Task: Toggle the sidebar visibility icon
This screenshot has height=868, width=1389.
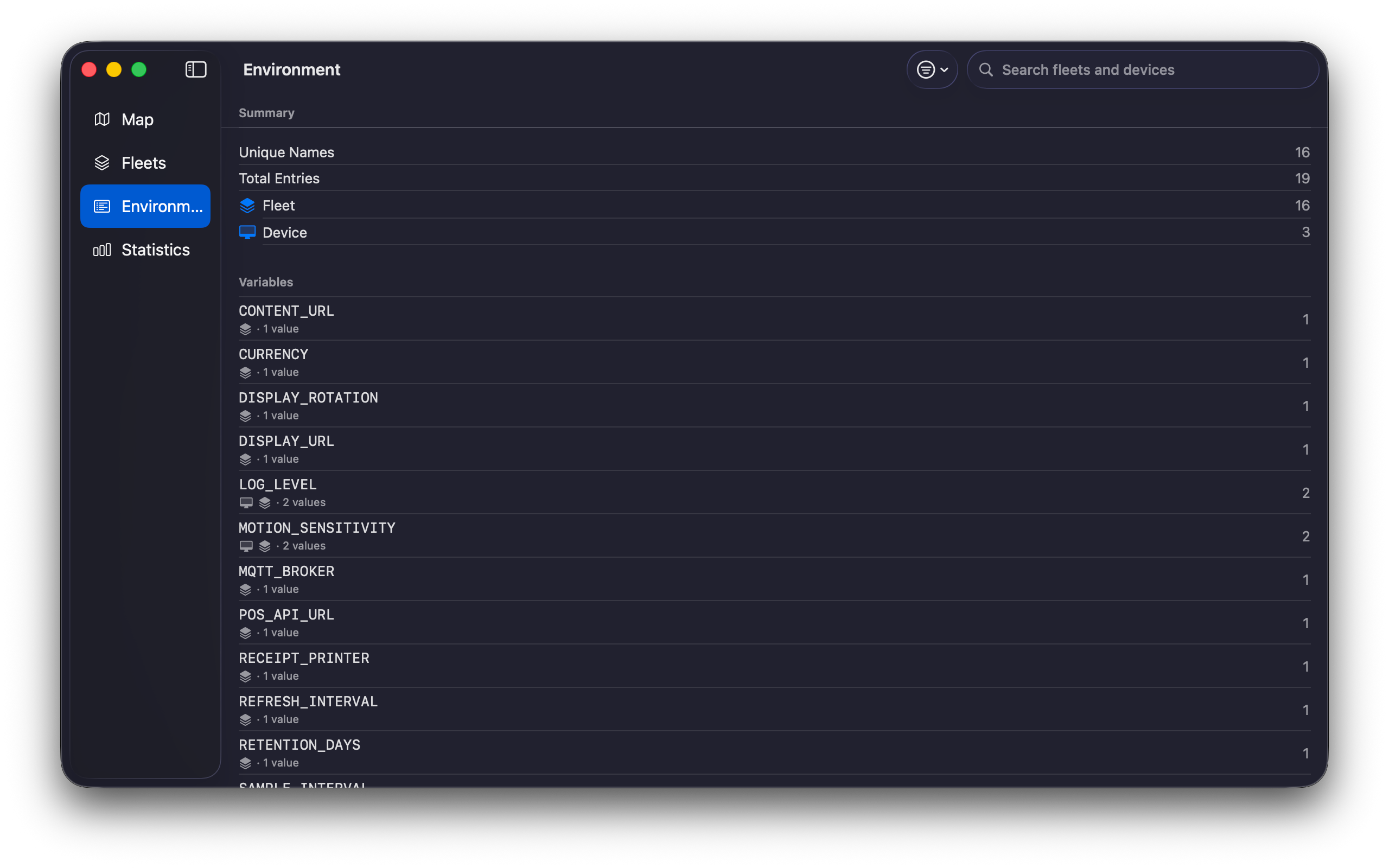Action: (x=196, y=69)
